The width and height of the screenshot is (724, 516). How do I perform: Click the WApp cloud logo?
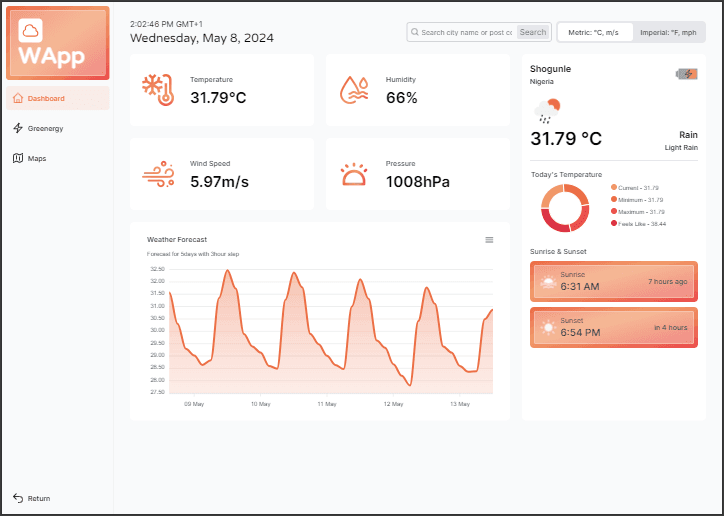point(31,32)
